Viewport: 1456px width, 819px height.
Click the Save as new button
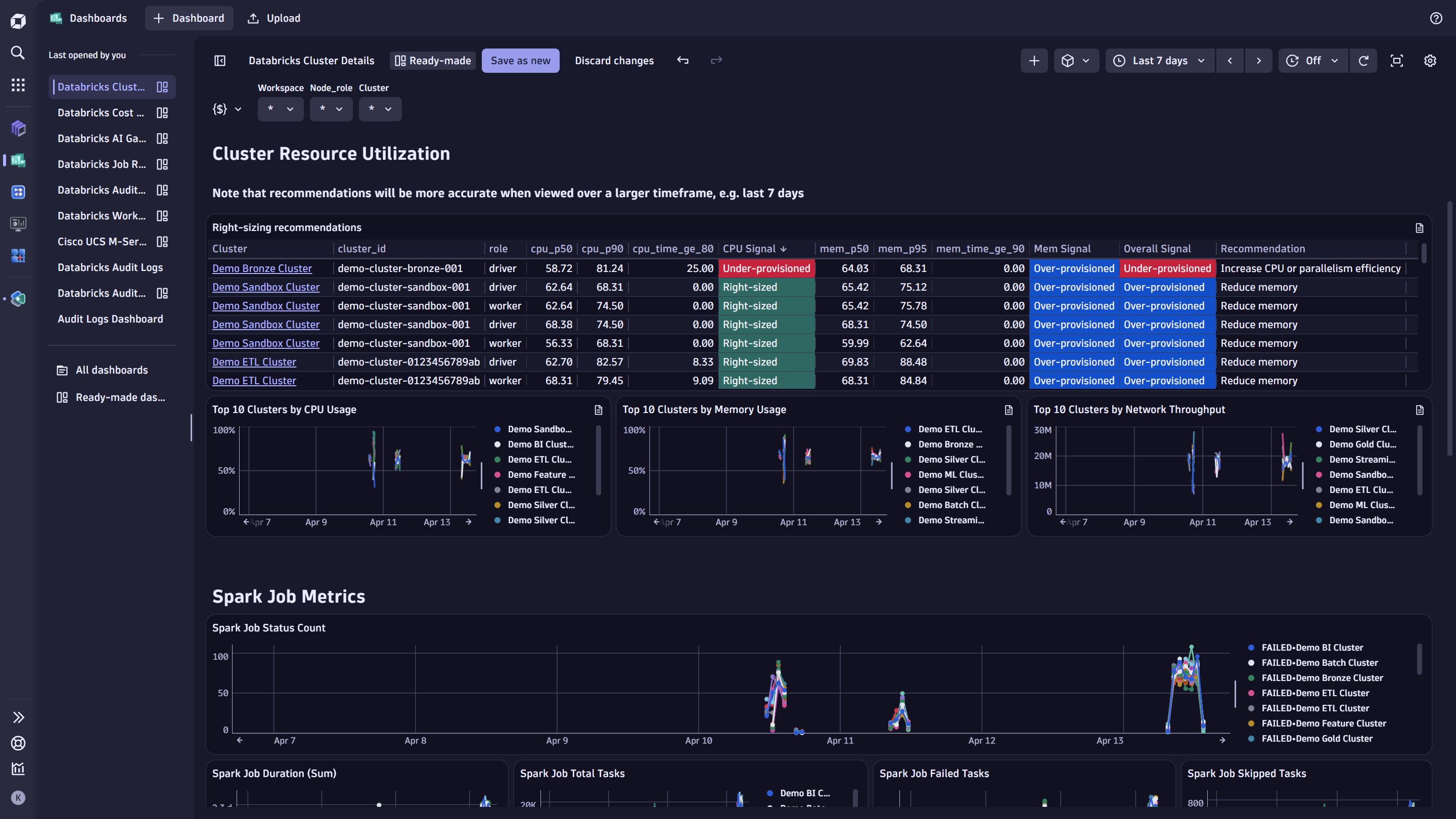(520, 61)
